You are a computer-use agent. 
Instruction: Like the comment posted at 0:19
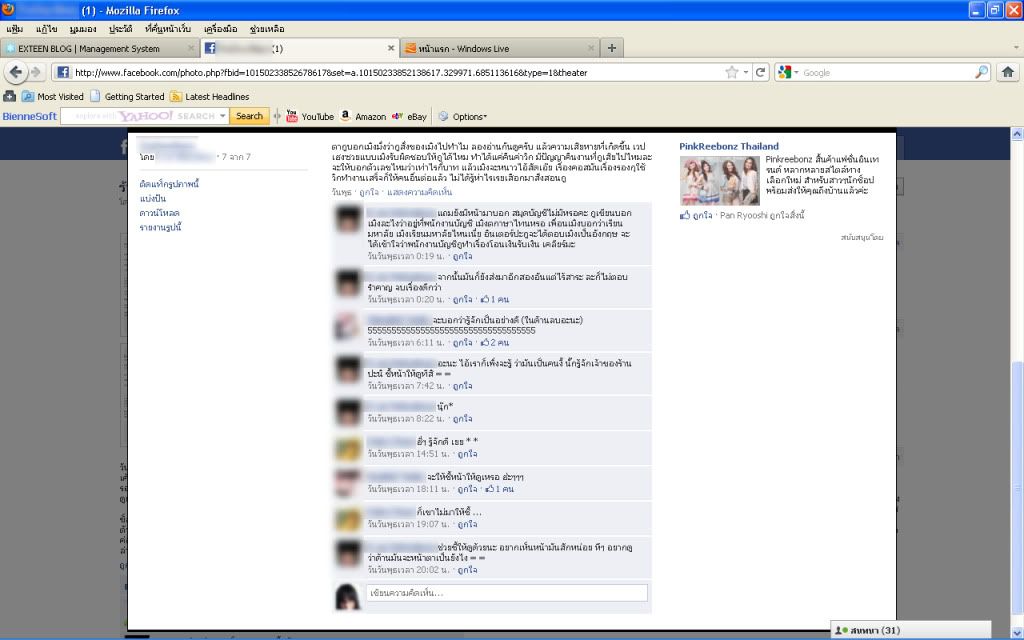point(462,256)
